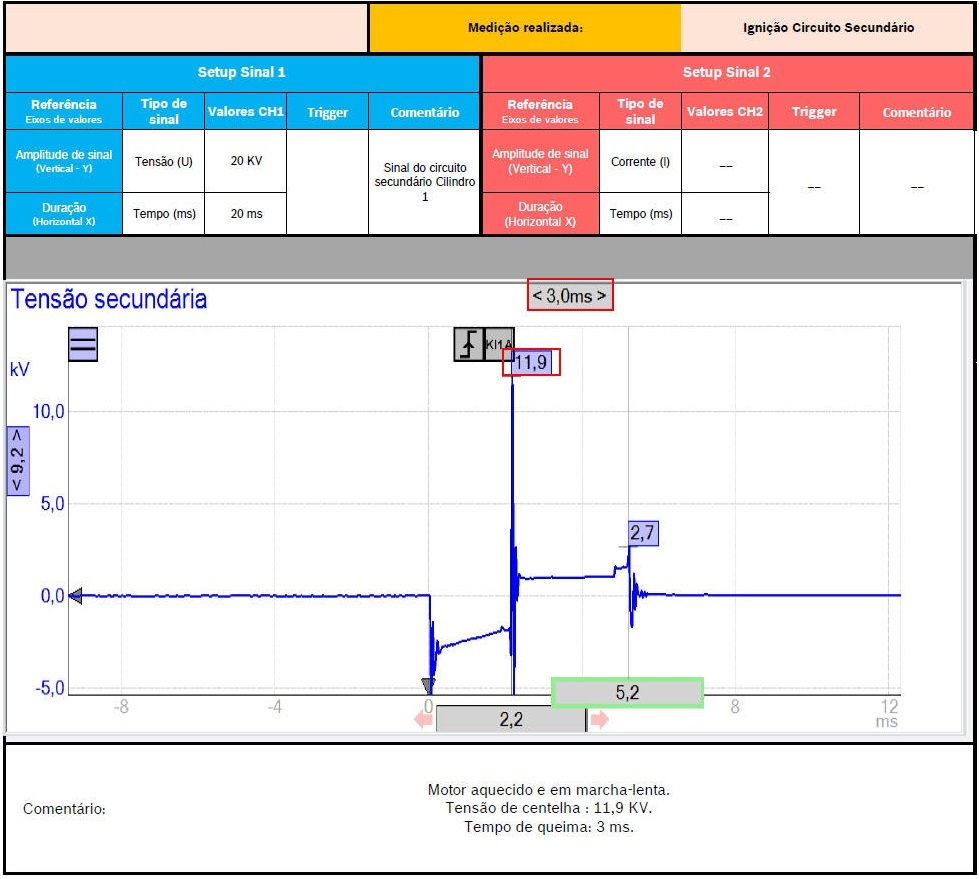Image resolution: width=979 pixels, height=879 pixels.
Task: Select the KI1A trigger source icon
Action: (499, 344)
